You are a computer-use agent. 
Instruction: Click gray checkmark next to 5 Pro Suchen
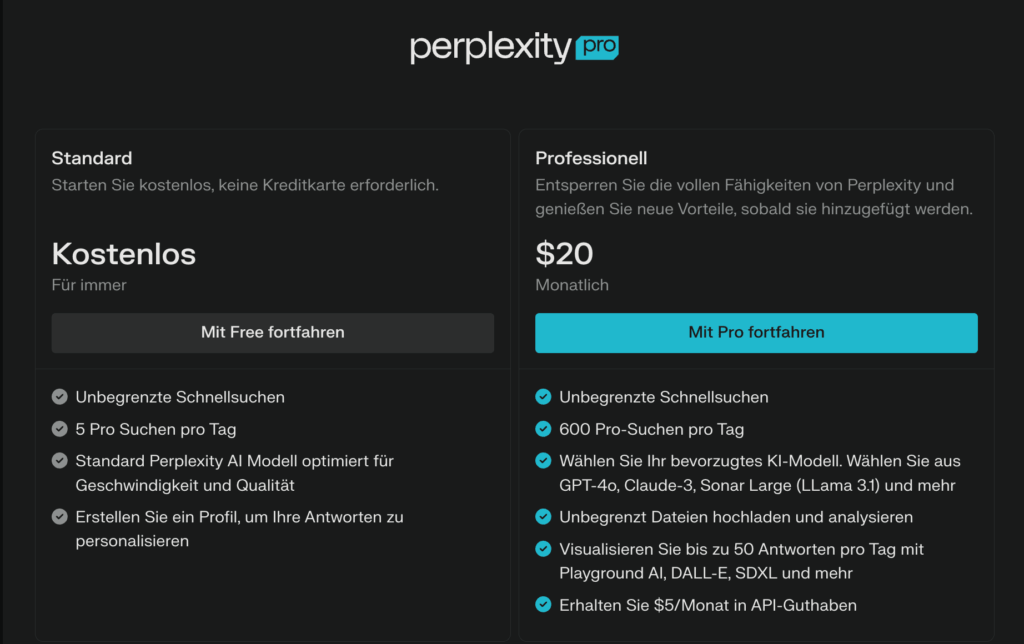(59, 429)
